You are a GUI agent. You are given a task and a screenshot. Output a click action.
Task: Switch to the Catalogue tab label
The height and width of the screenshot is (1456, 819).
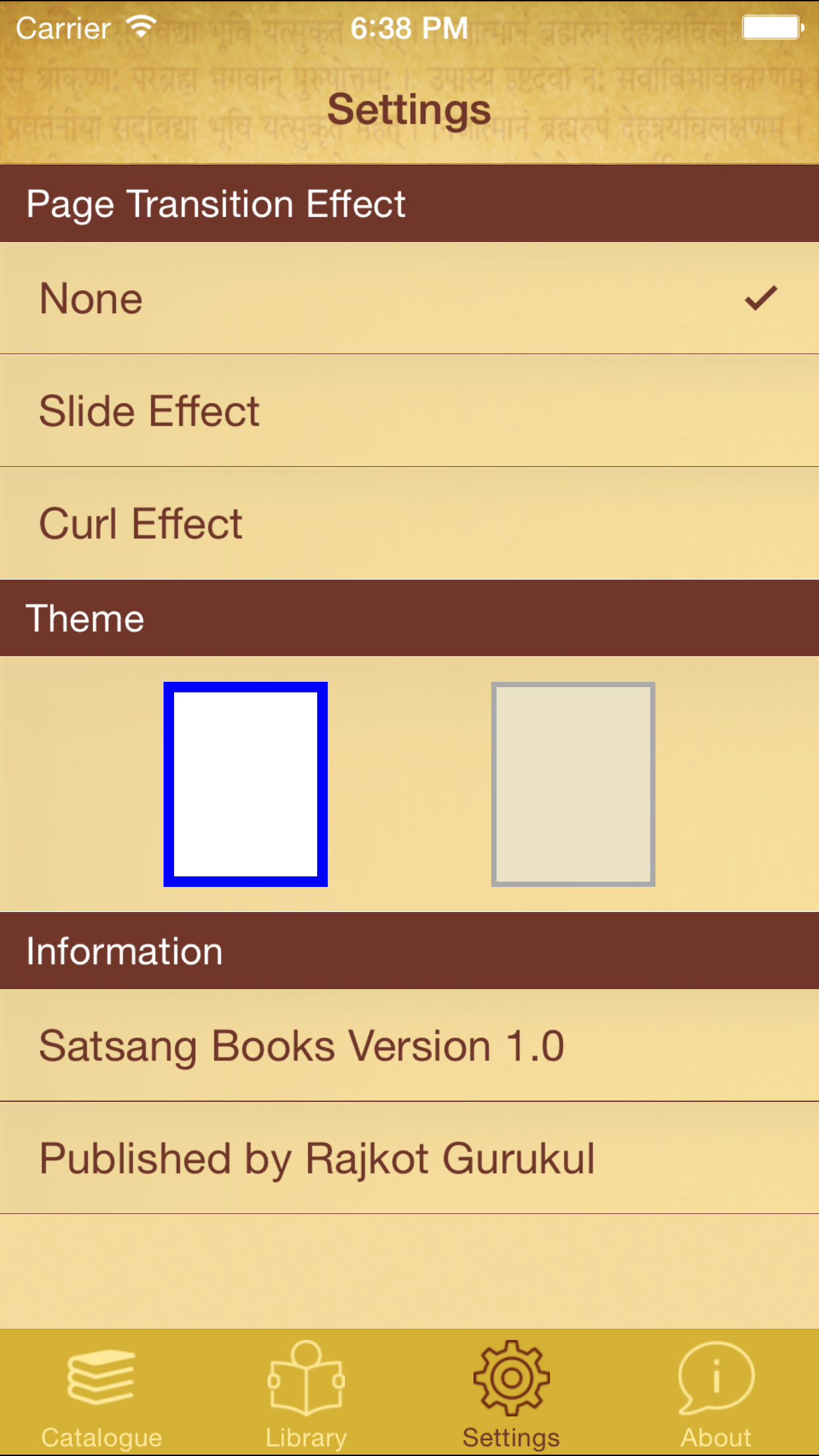click(x=102, y=1438)
